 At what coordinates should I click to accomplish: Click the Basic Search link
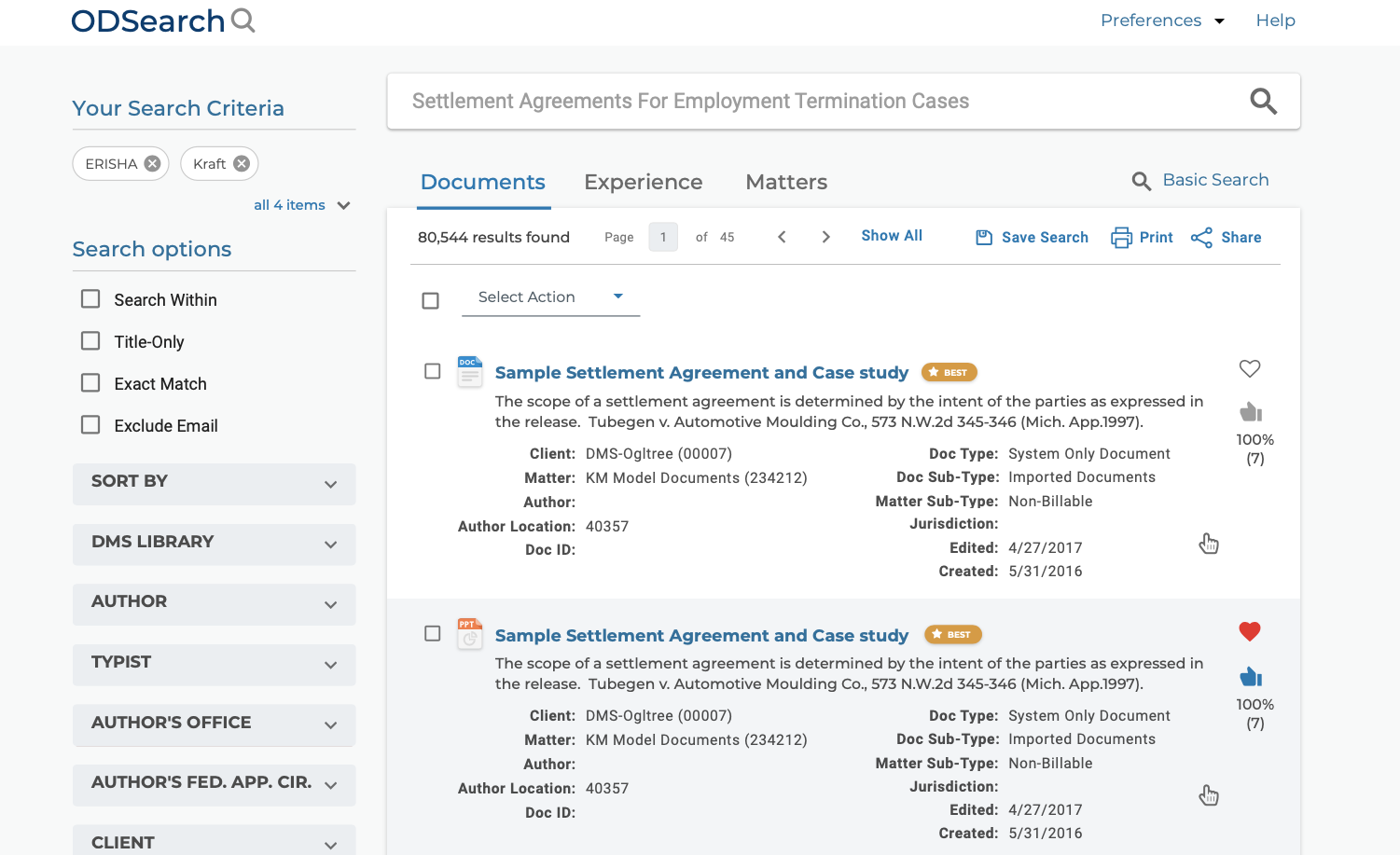pyautogui.click(x=1215, y=180)
